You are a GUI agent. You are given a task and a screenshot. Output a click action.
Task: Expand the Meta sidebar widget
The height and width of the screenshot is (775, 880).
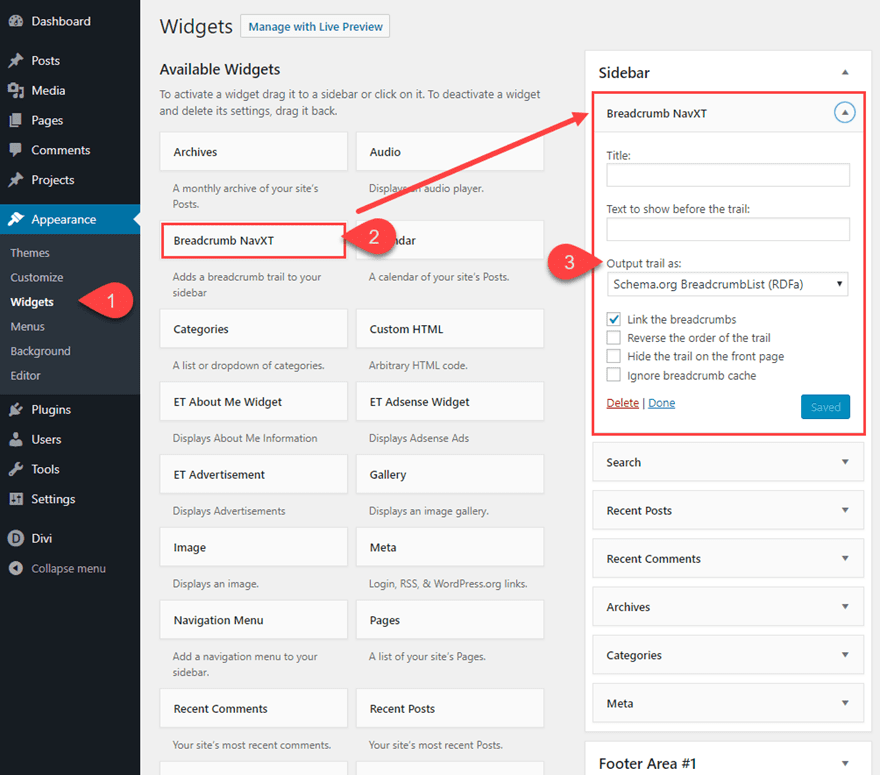coord(845,703)
